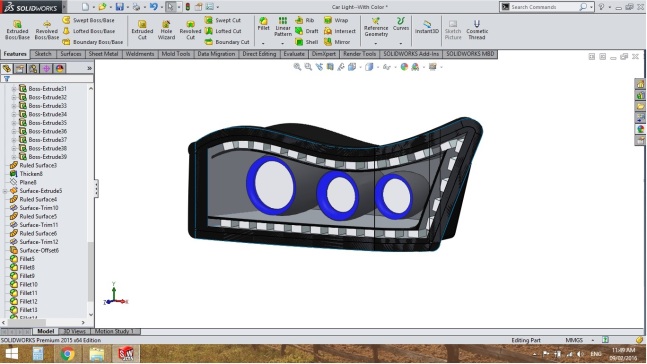Switch to the Sheet Metal tab

pyautogui.click(x=103, y=54)
